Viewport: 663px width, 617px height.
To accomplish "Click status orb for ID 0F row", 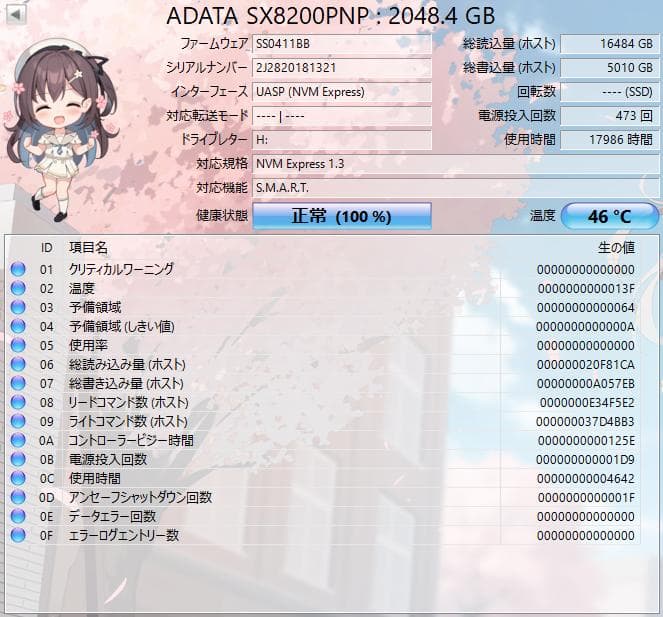I will [18, 535].
